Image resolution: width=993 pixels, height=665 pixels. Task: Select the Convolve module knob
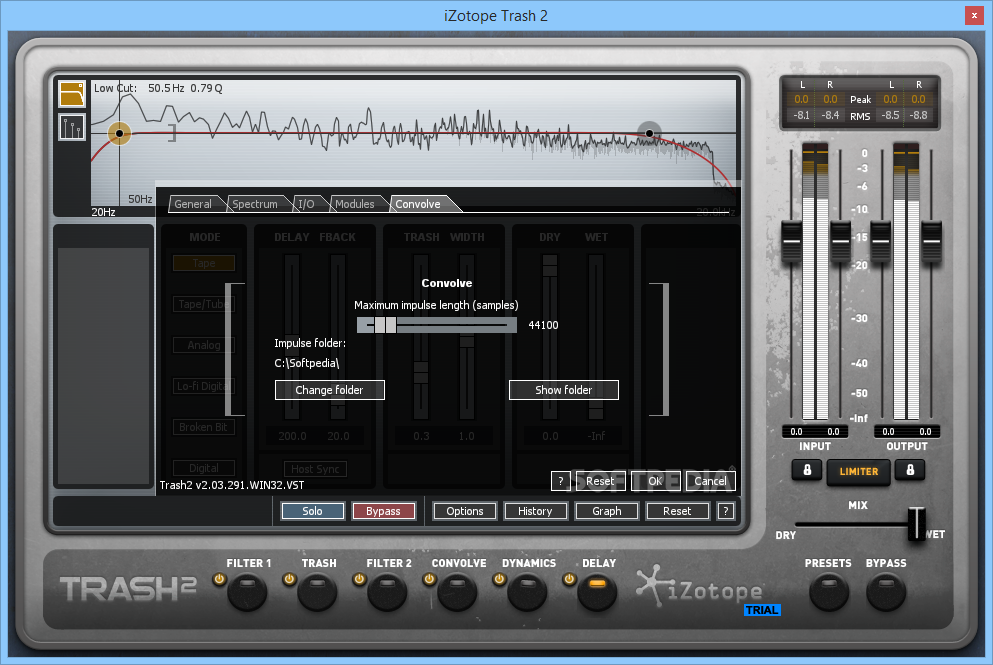[457, 592]
